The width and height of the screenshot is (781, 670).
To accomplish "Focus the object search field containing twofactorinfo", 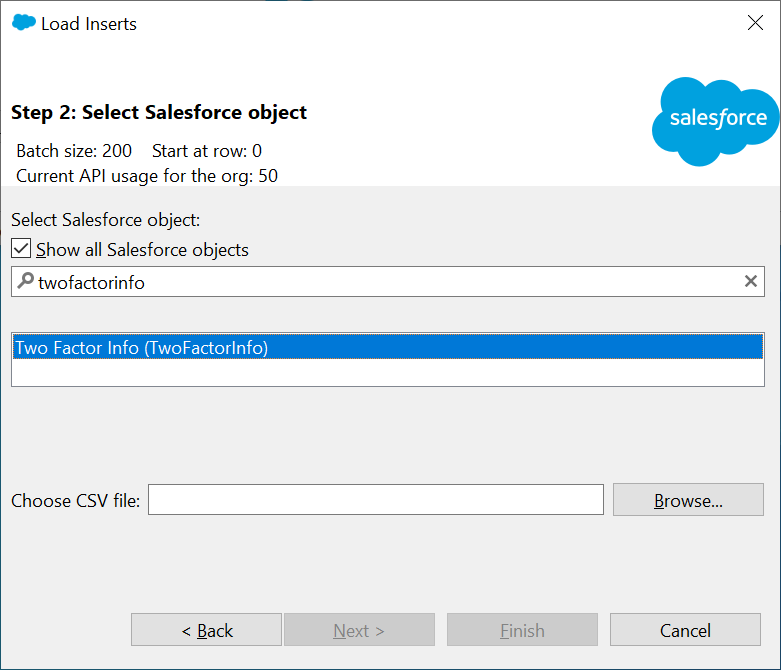I will pyautogui.click(x=380, y=282).
